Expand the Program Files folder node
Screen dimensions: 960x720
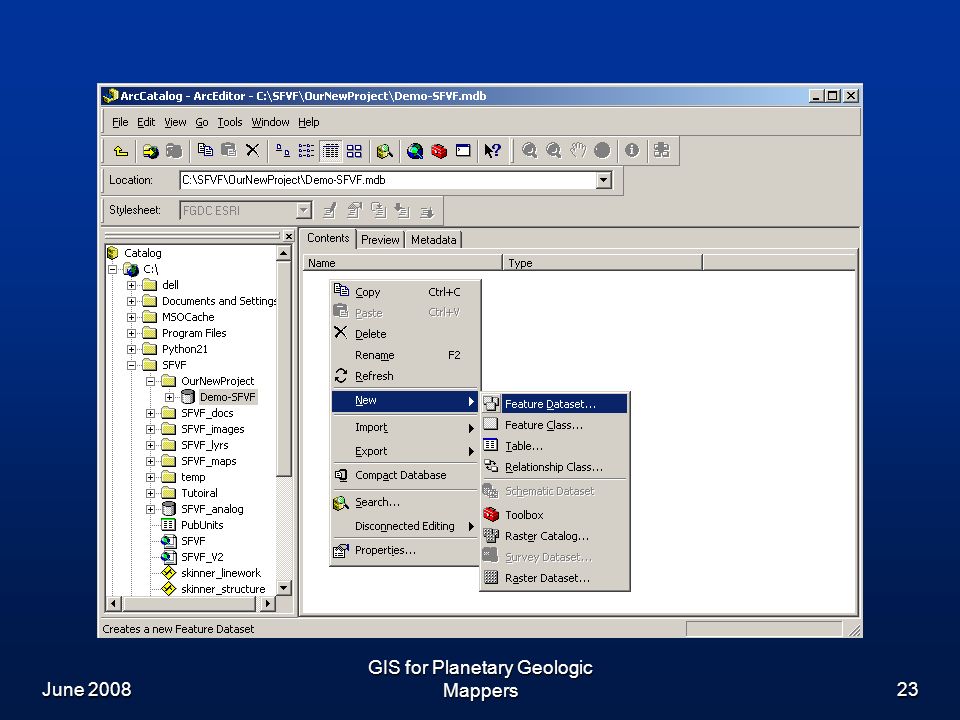pos(131,333)
